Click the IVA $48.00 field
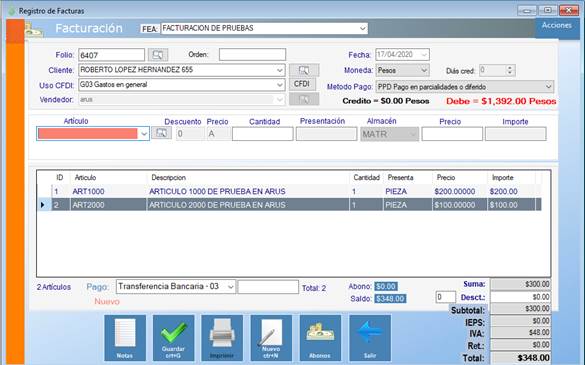Screen dimensions: 585x365 (x=520, y=333)
